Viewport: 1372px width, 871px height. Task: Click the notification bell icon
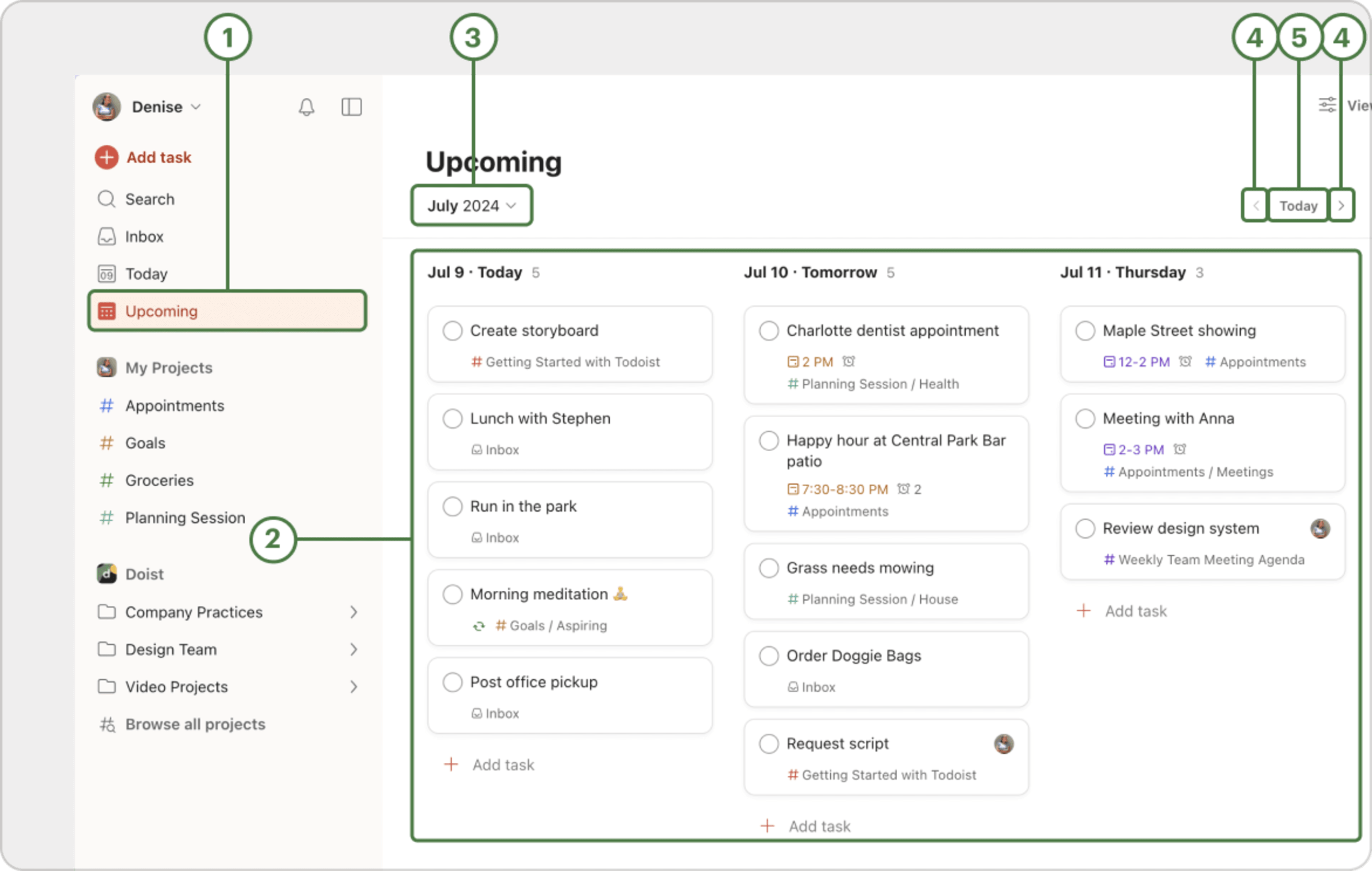pyautogui.click(x=307, y=107)
